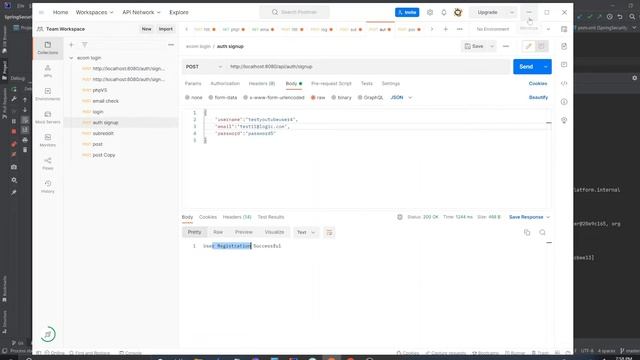Switch to the Tests tab
This screenshot has width=640, height=360.
(x=367, y=83)
